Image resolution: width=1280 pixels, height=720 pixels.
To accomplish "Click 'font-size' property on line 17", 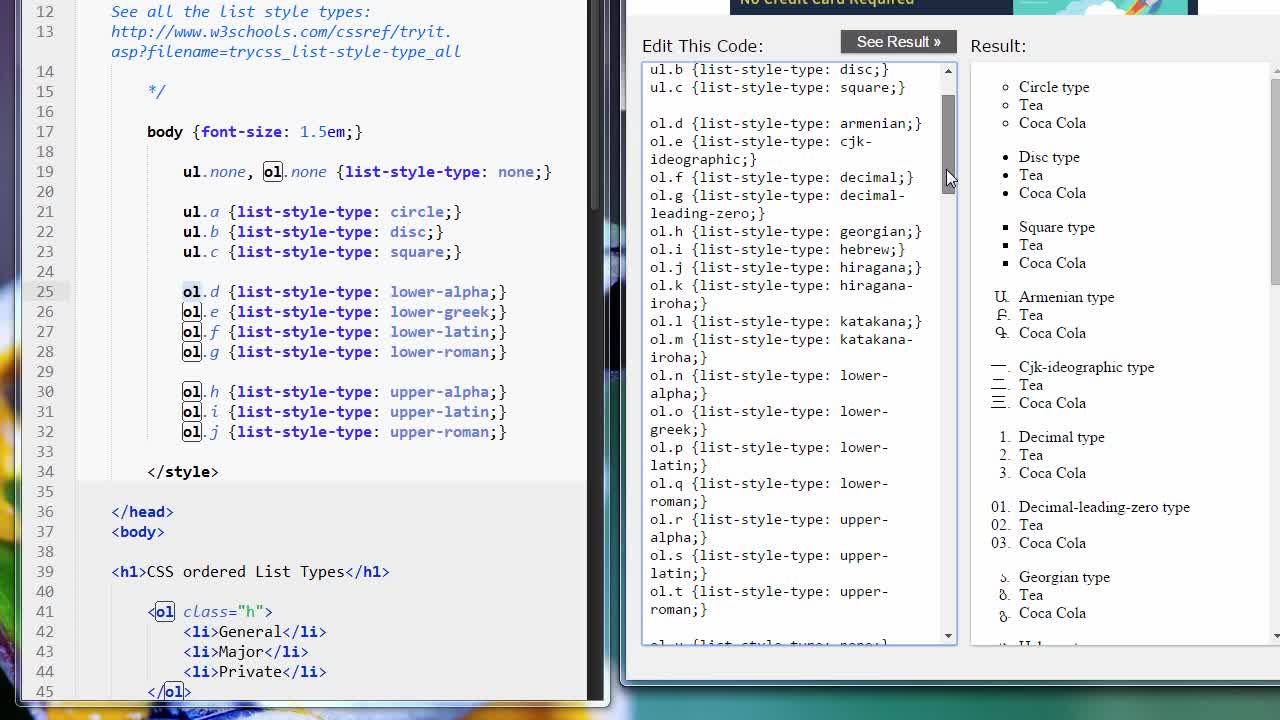I will (241, 132).
